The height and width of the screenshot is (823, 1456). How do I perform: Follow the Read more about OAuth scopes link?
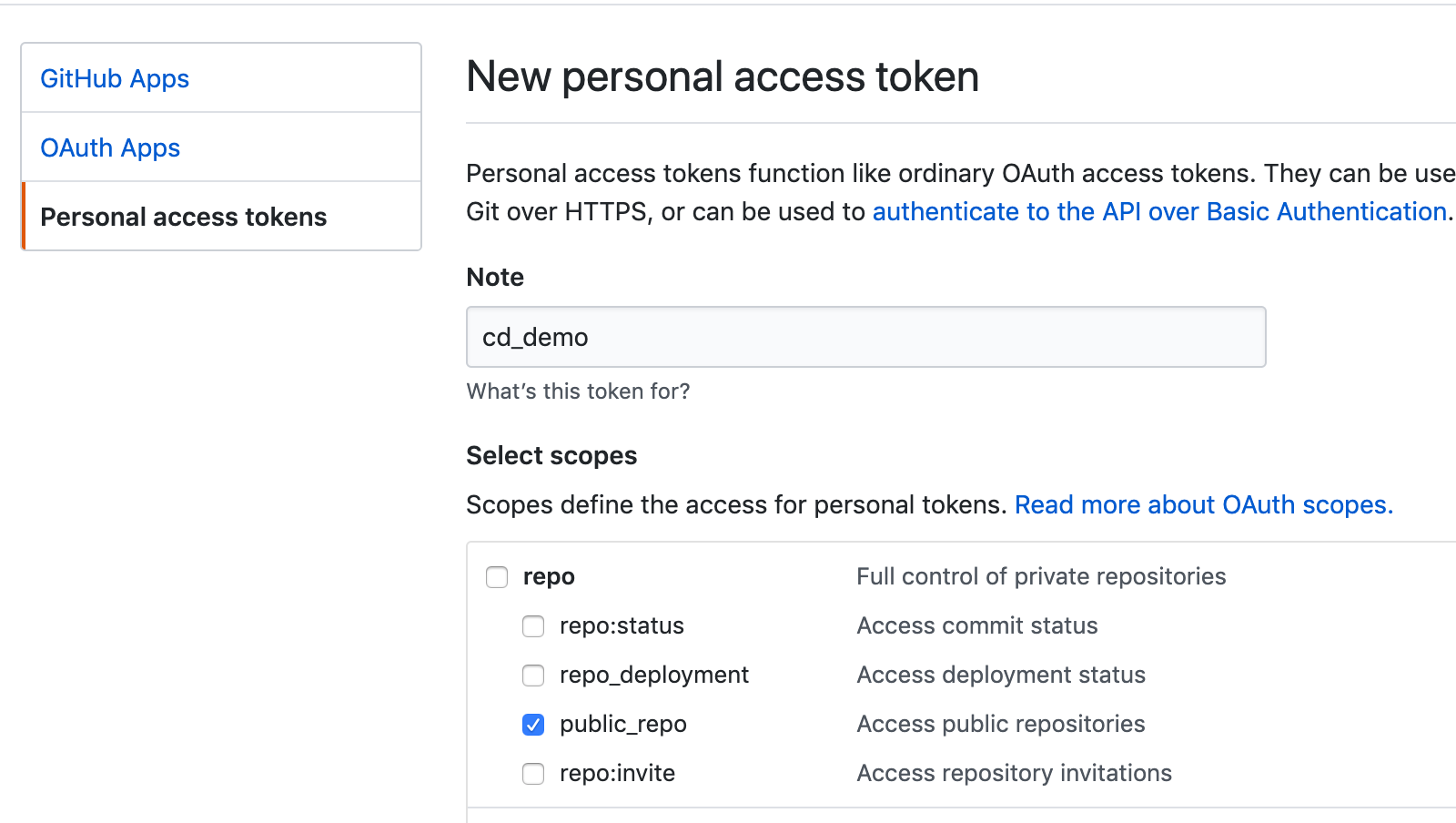1203,504
